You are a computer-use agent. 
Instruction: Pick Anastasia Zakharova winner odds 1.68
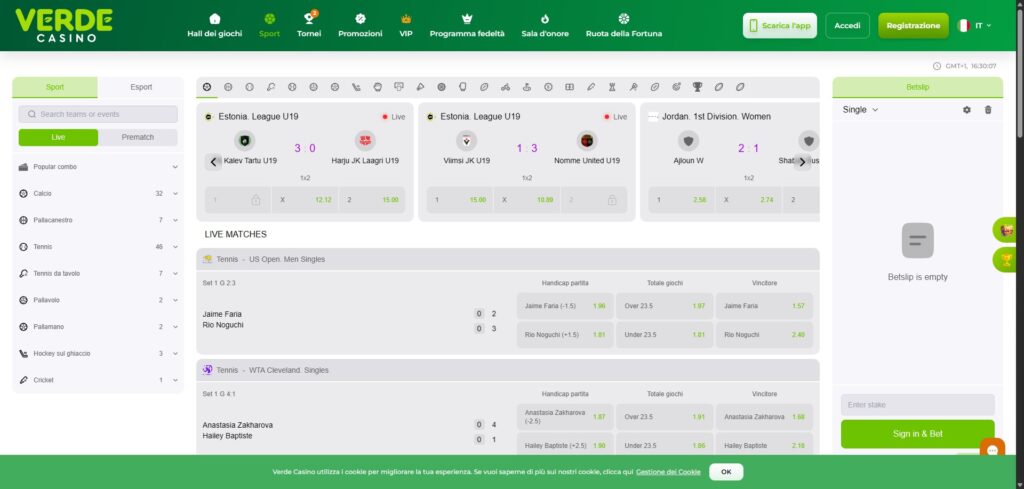click(x=764, y=417)
